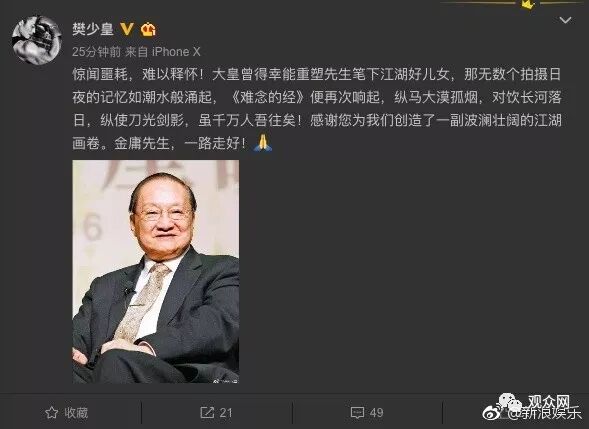Click the Weibo eye logo watermark
The width and height of the screenshot is (589, 429).
[x=493, y=413]
